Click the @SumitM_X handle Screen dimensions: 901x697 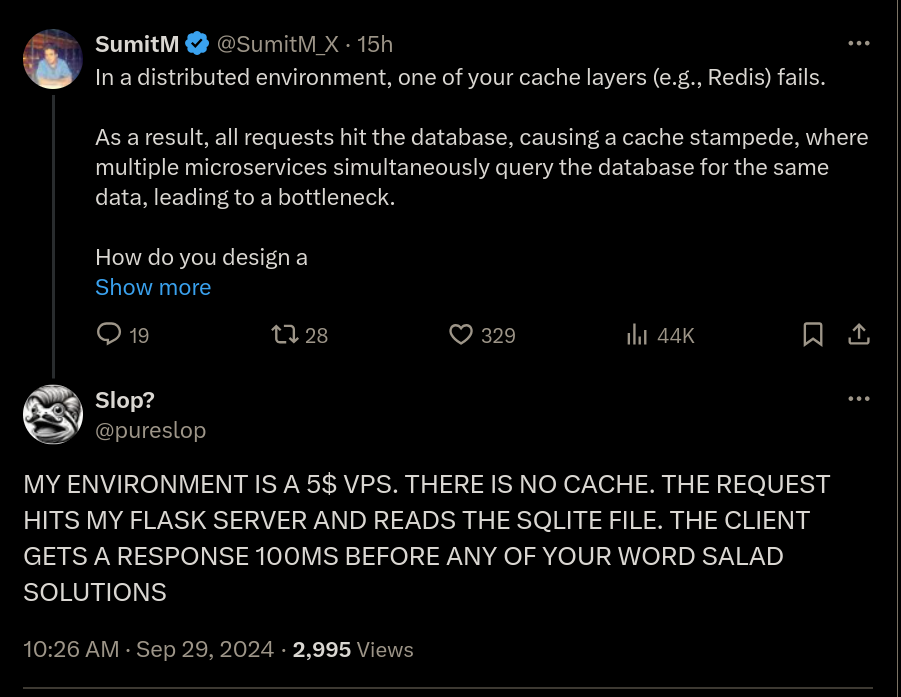[278, 44]
